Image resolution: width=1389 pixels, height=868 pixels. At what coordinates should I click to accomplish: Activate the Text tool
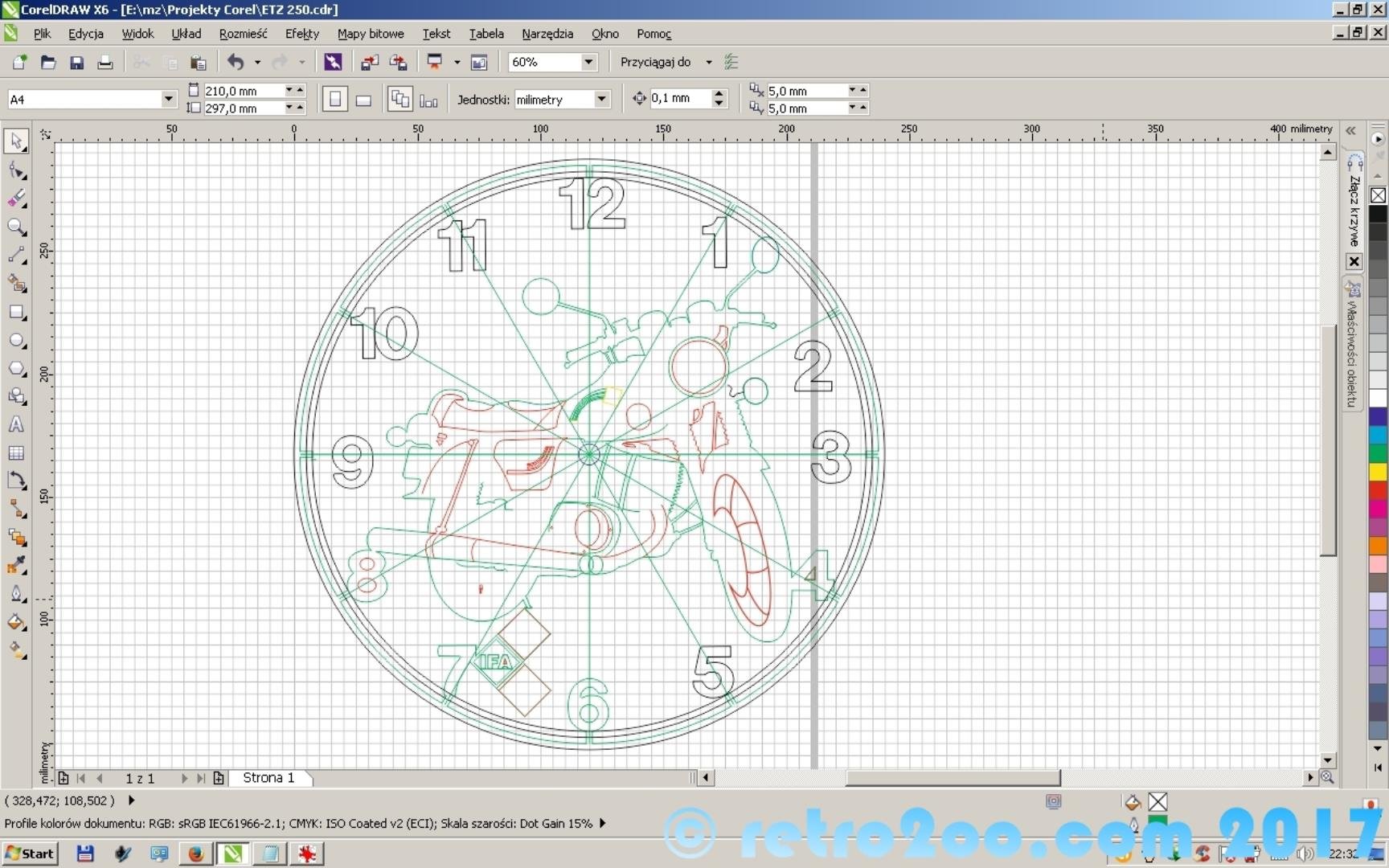[x=16, y=425]
